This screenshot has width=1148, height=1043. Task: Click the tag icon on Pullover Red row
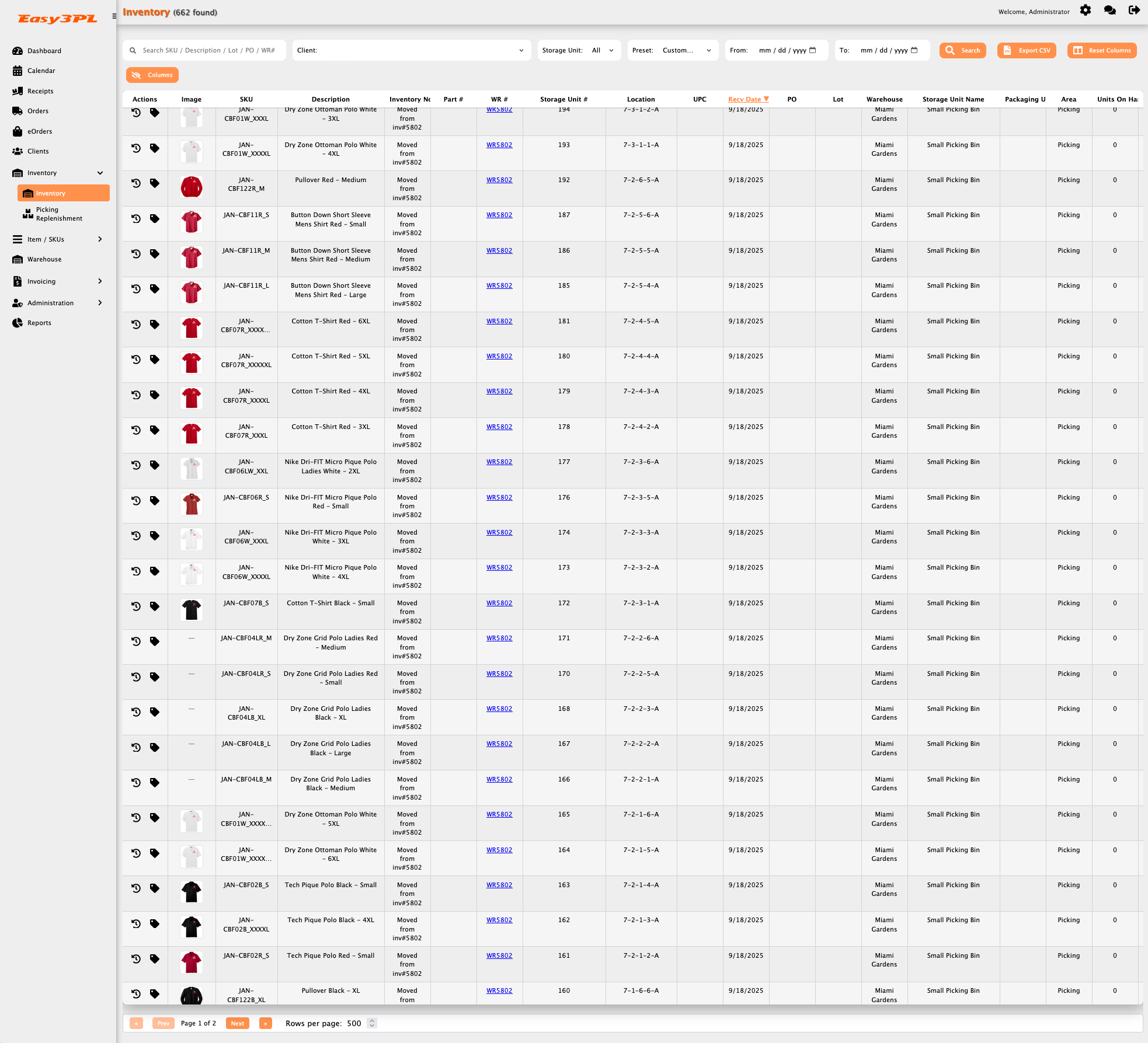[155, 183]
